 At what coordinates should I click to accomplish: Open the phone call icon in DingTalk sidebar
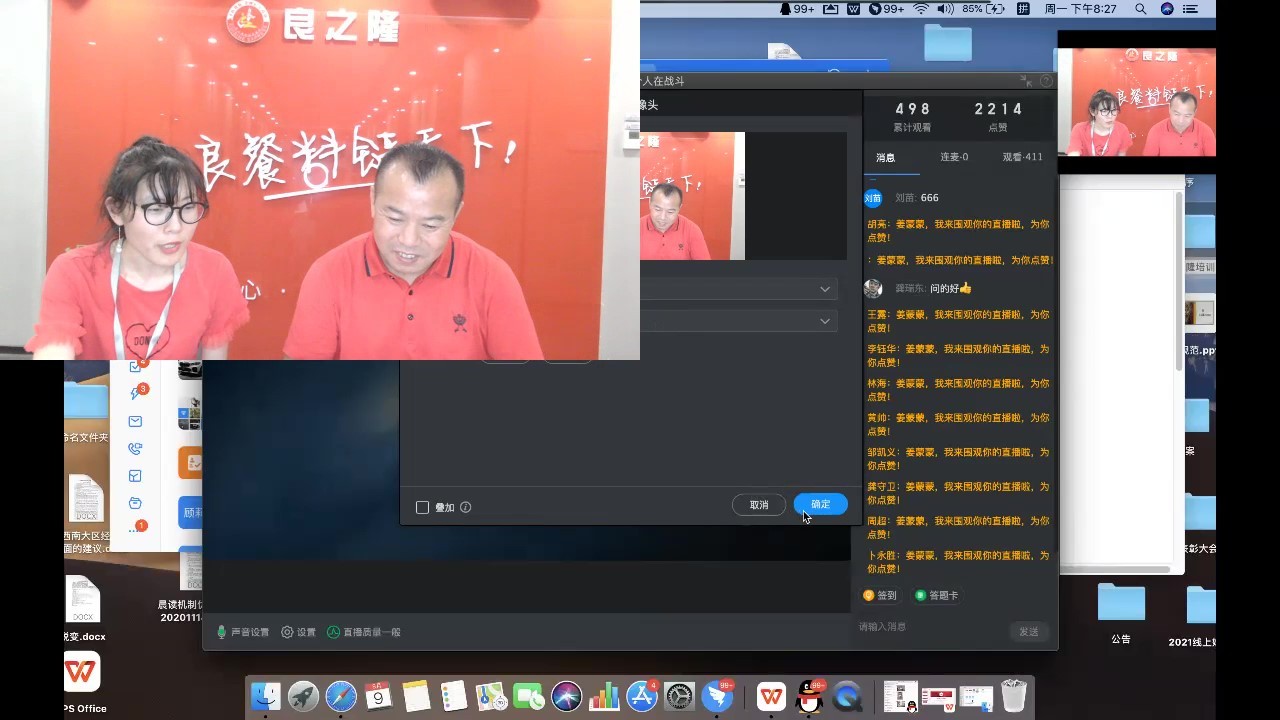point(135,448)
